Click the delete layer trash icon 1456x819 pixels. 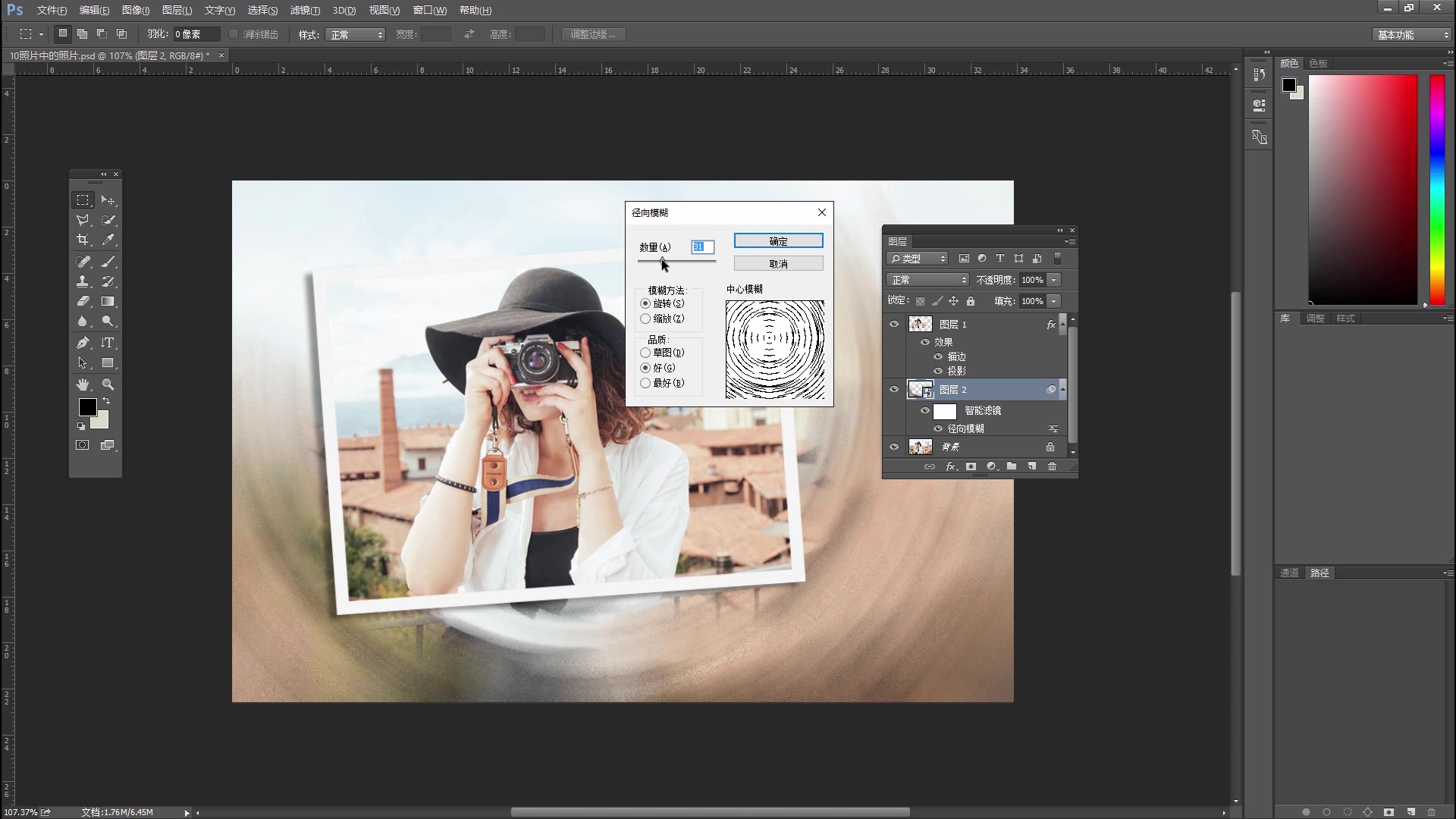[x=1052, y=466]
